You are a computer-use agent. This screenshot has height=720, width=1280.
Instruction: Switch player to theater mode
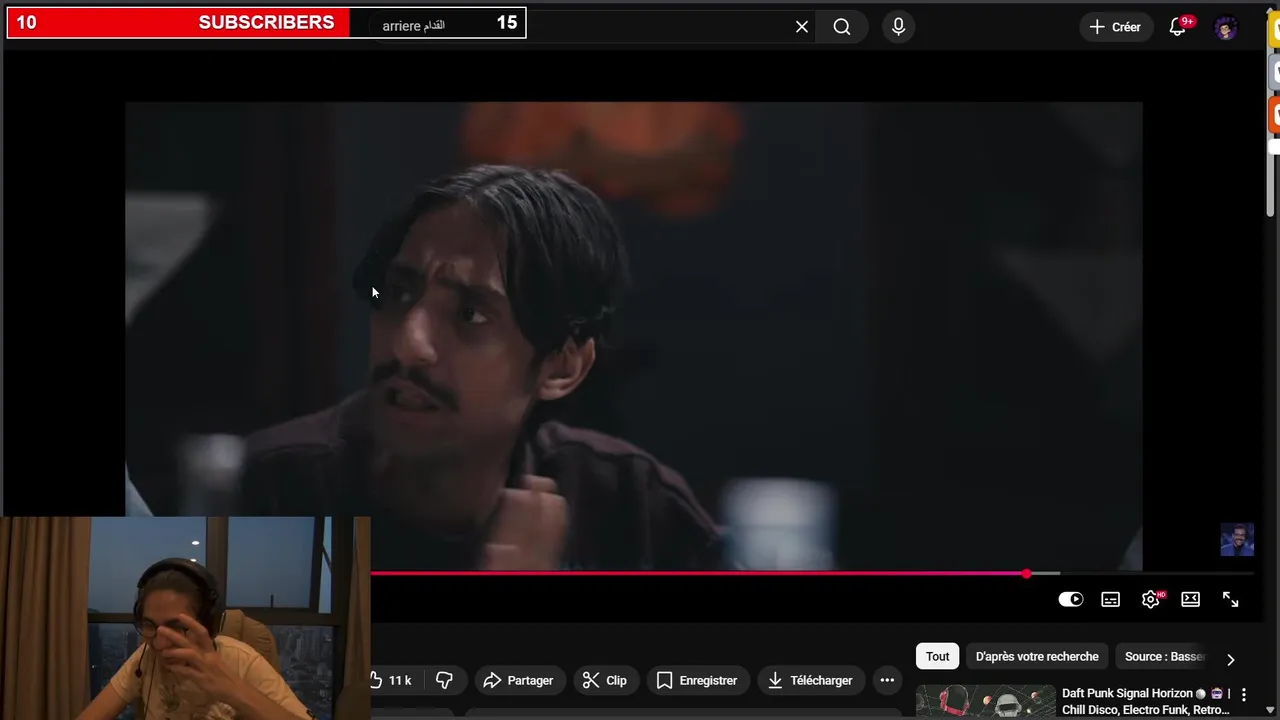pos(1191,599)
